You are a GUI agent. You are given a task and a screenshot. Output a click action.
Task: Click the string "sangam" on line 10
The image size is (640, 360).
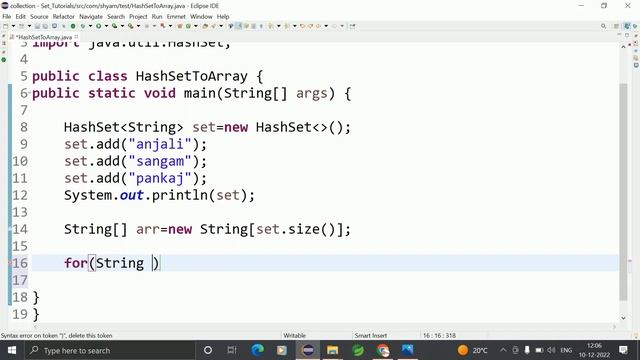point(160,161)
